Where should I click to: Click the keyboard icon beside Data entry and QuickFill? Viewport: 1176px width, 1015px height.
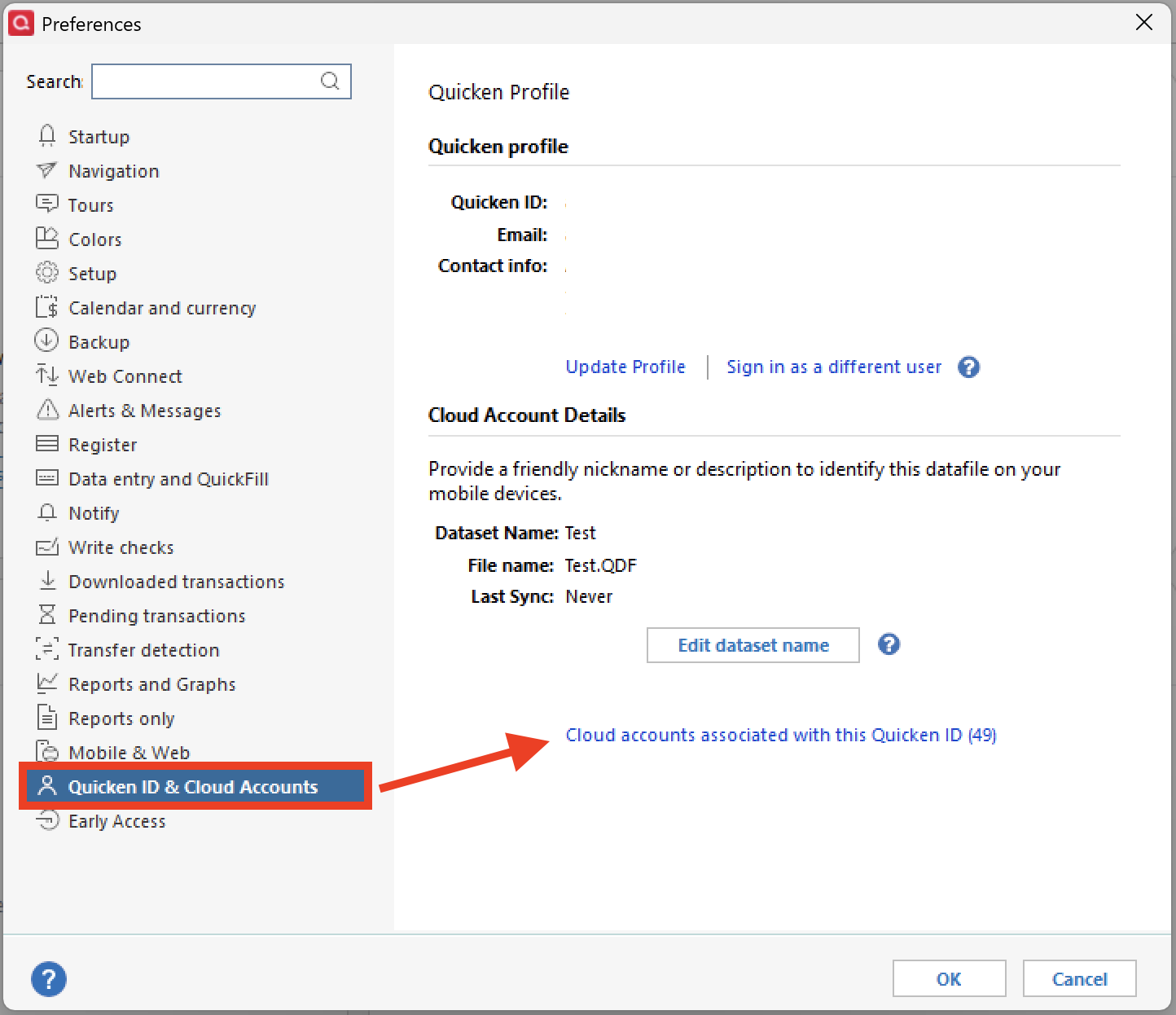coord(47,477)
